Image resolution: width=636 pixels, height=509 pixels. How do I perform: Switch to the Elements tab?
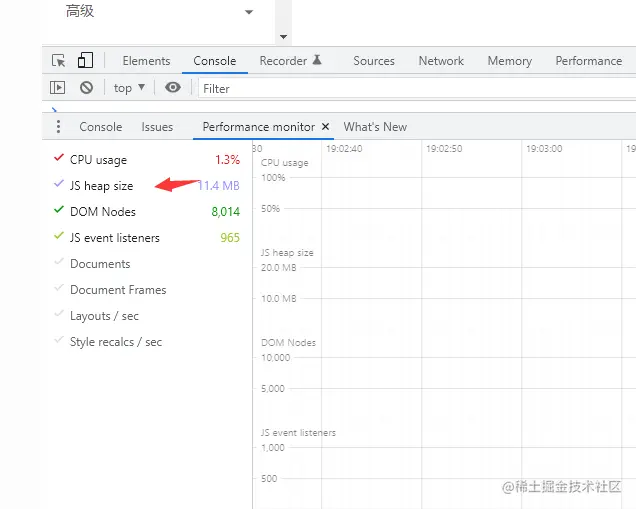click(x=146, y=61)
